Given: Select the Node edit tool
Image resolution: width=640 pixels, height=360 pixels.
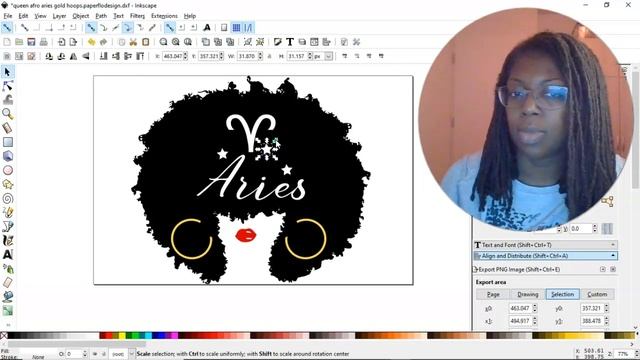Looking at the screenshot, I should (x=7, y=86).
